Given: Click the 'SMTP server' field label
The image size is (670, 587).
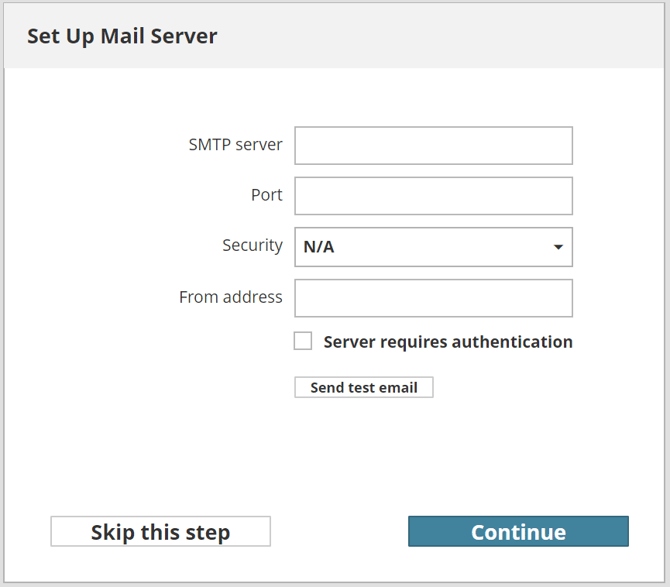Looking at the screenshot, I should point(235,145).
